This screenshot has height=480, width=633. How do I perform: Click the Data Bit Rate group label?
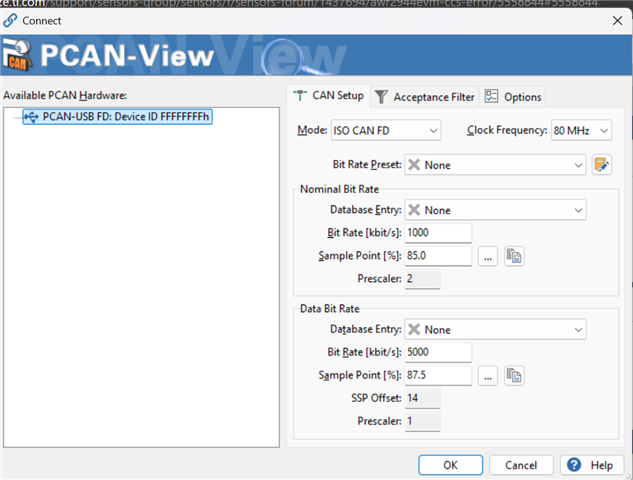coord(329,309)
